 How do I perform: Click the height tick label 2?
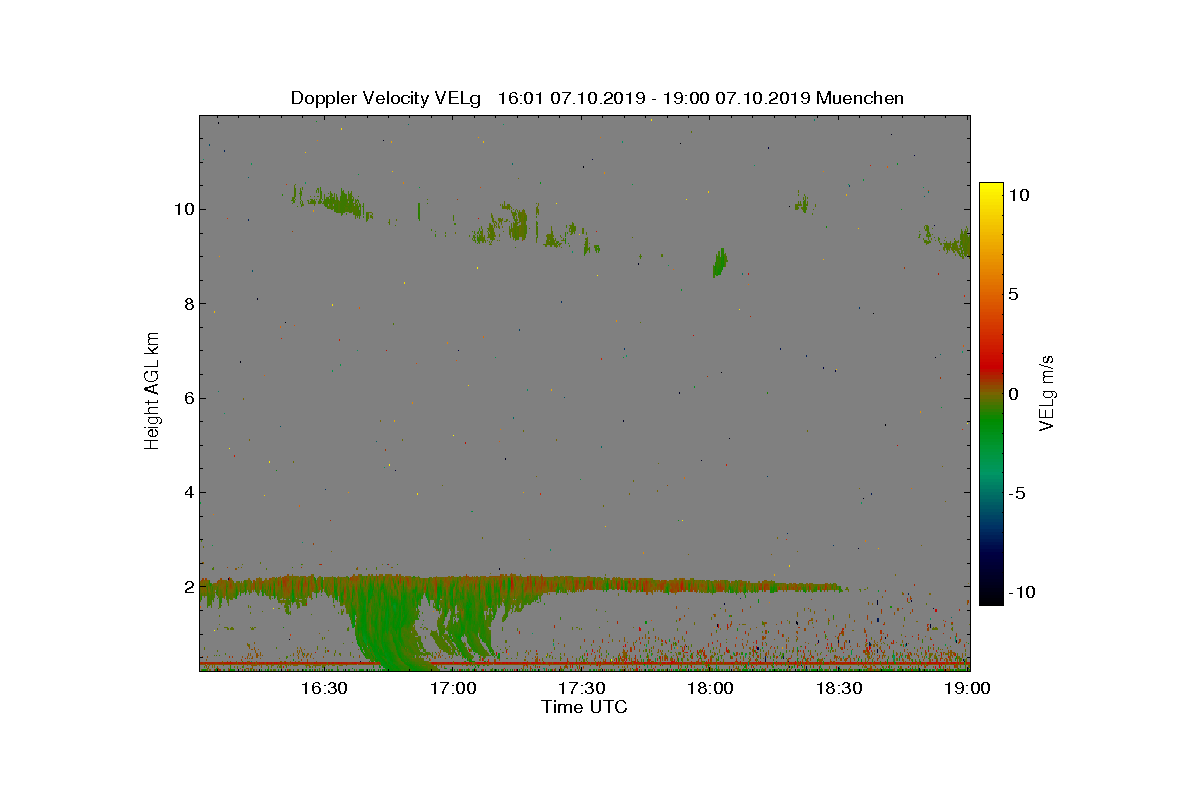tap(187, 586)
